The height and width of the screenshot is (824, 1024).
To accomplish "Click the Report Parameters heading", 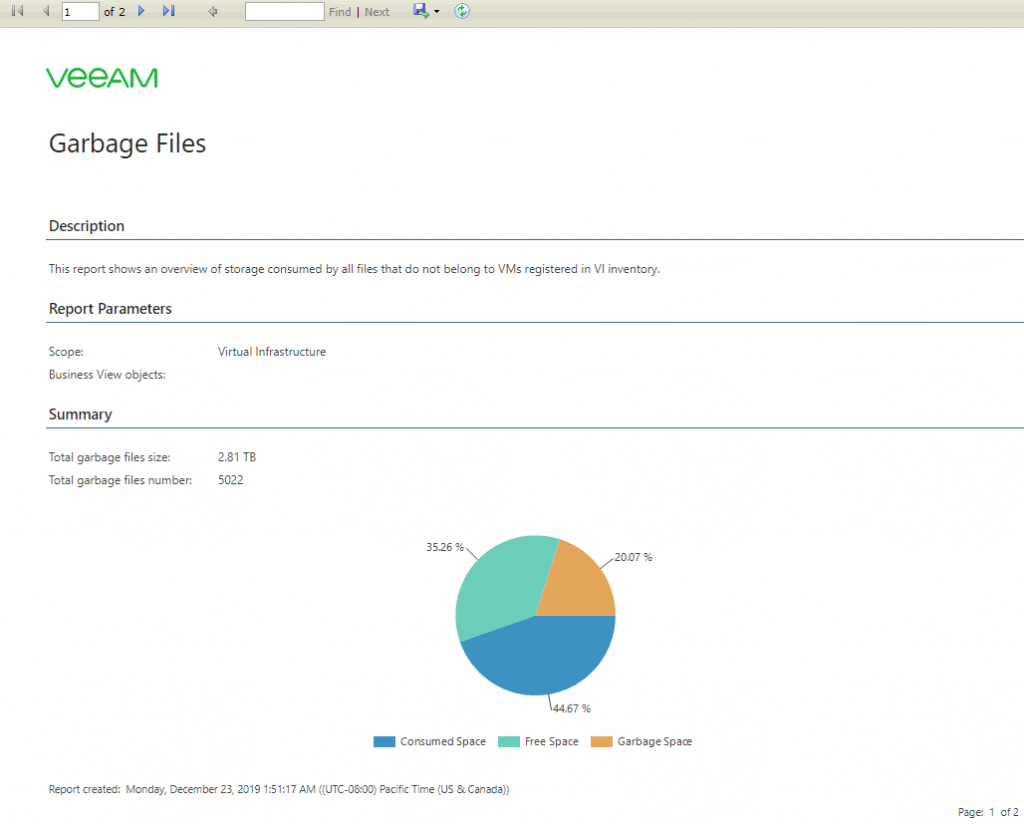I will point(110,309).
